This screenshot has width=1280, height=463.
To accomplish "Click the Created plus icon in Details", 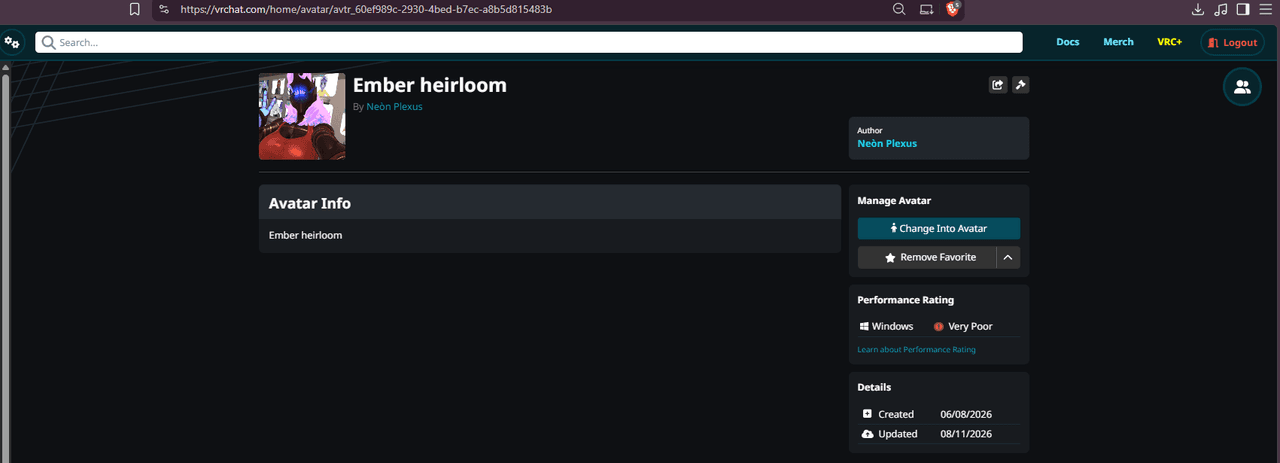I will pyautogui.click(x=867, y=414).
